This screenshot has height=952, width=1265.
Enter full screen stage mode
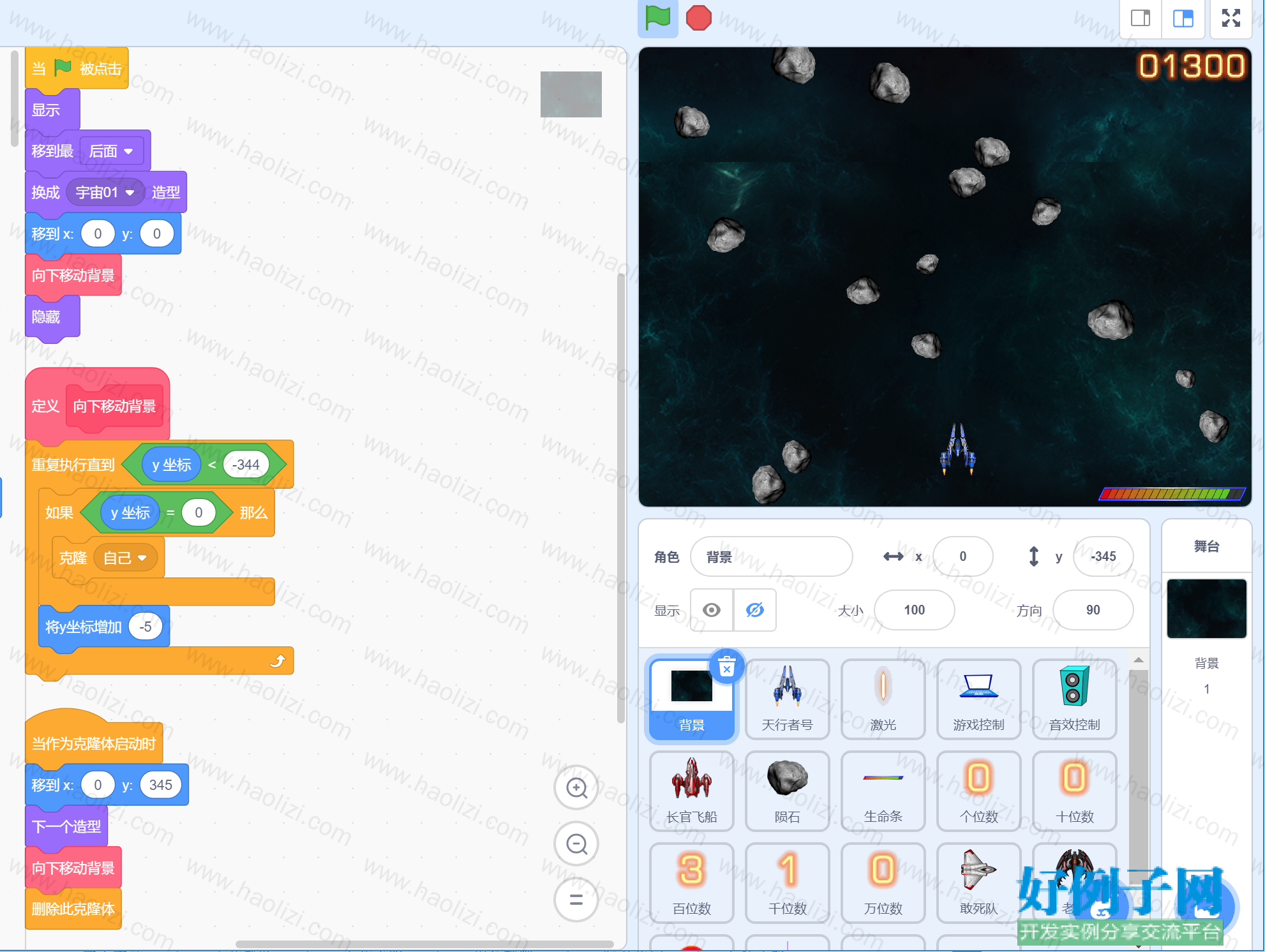tap(1231, 18)
